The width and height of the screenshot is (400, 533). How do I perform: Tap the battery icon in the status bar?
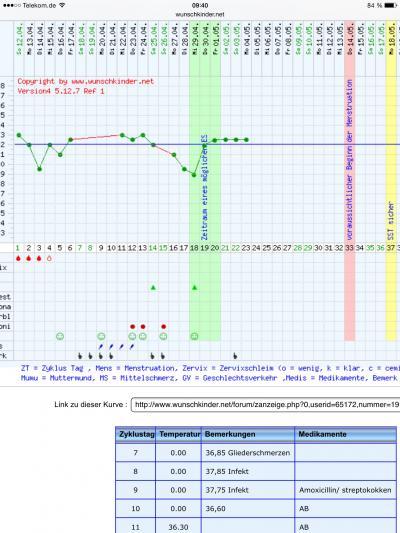[391, 5]
